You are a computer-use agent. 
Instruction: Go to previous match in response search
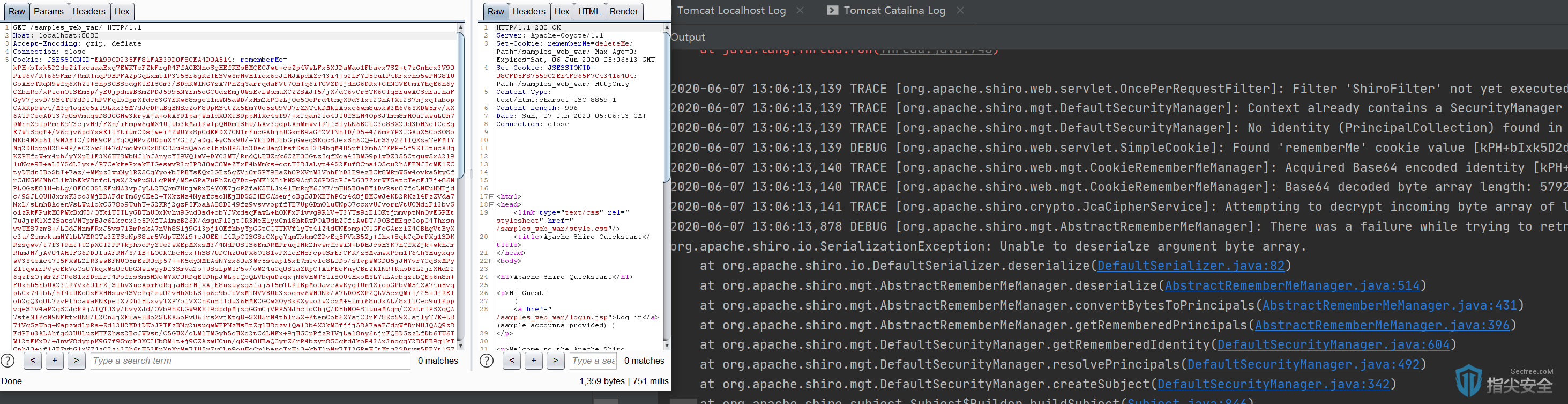512,361
